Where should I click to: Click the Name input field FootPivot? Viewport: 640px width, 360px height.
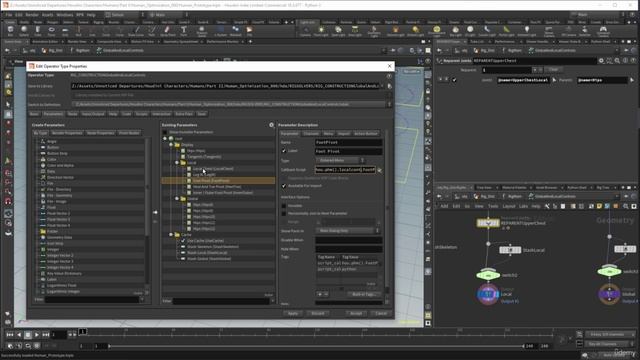(349, 142)
